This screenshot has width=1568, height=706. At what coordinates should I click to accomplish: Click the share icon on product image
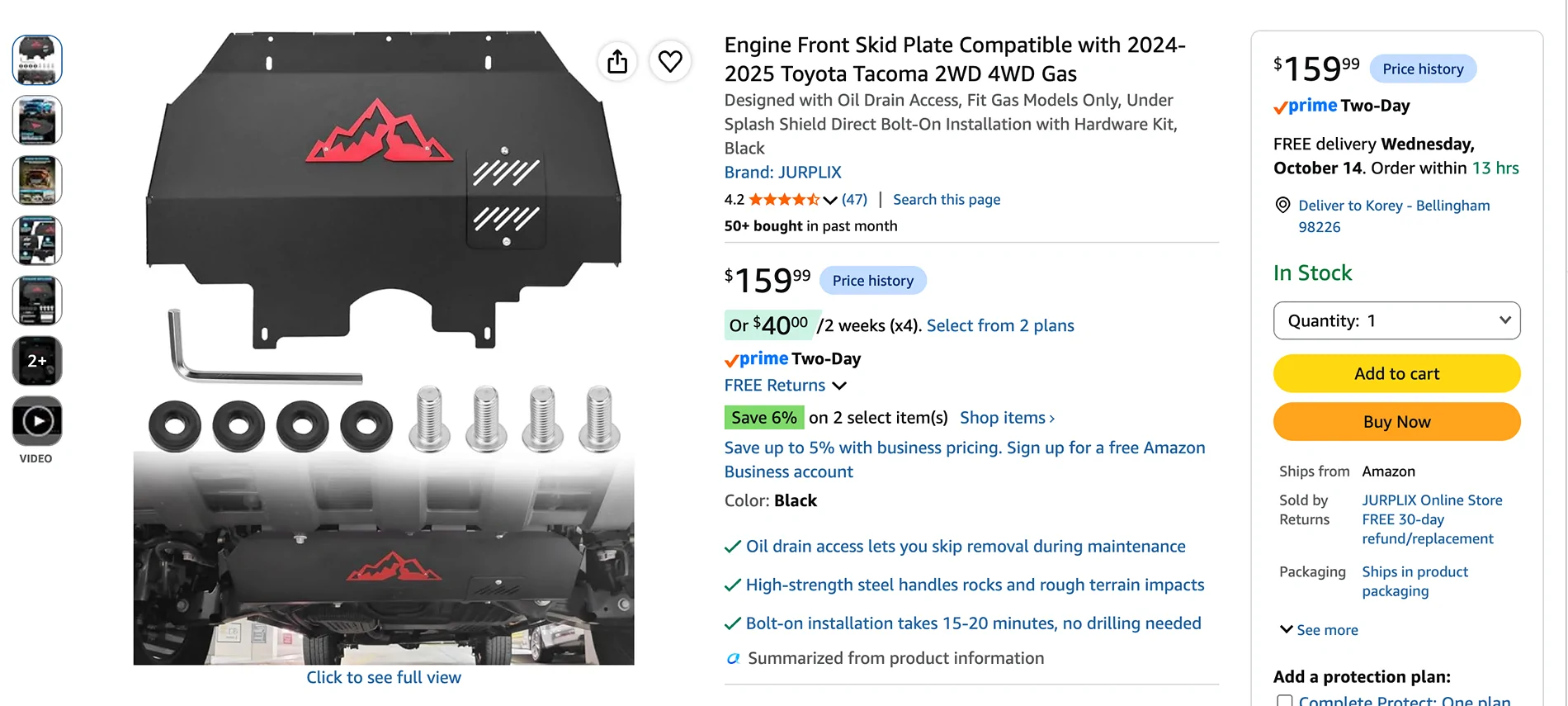coord(617,61)
